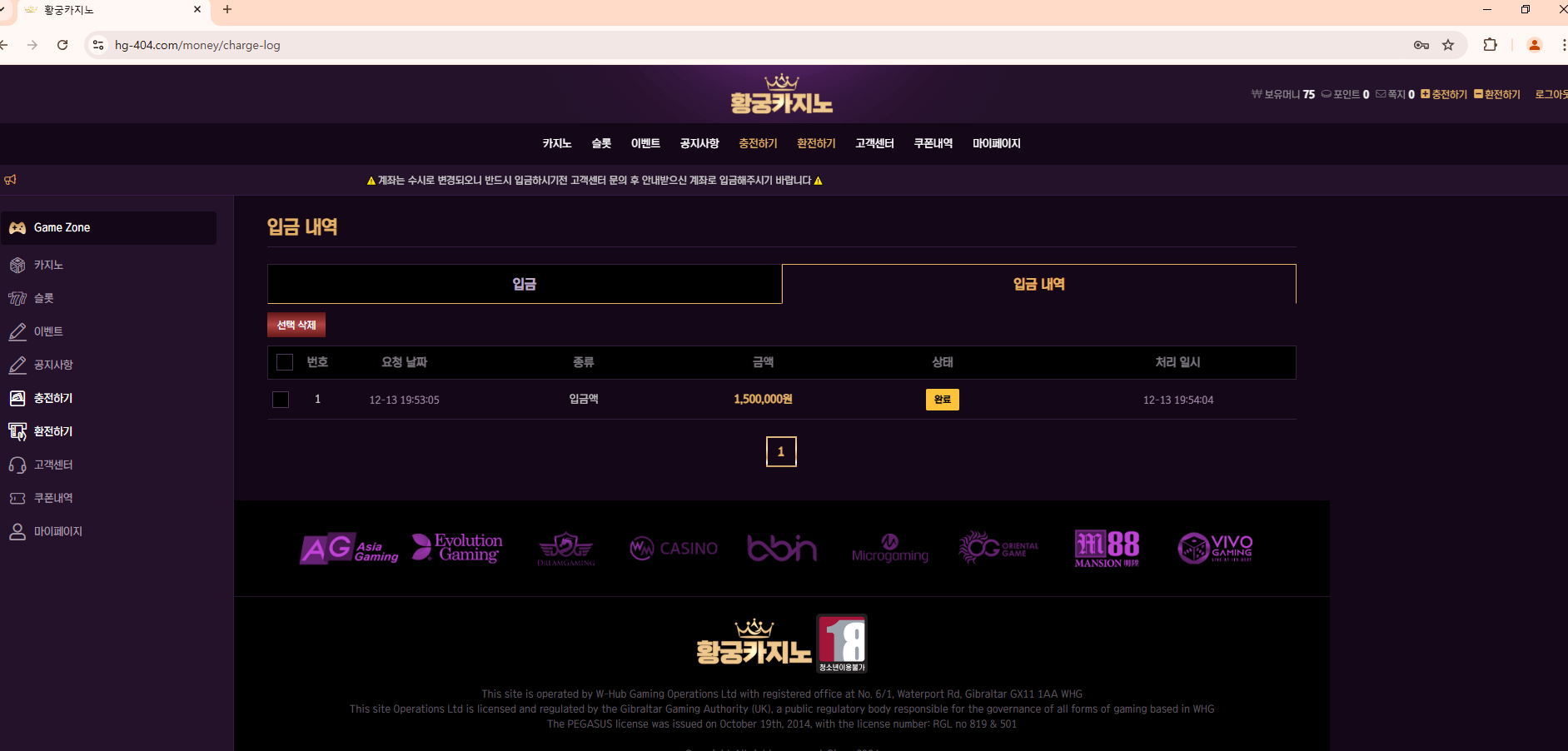Open the Evolution Gaming provider logo
The height and width of the screenshot is (751, 1568).
pos(458,548)
